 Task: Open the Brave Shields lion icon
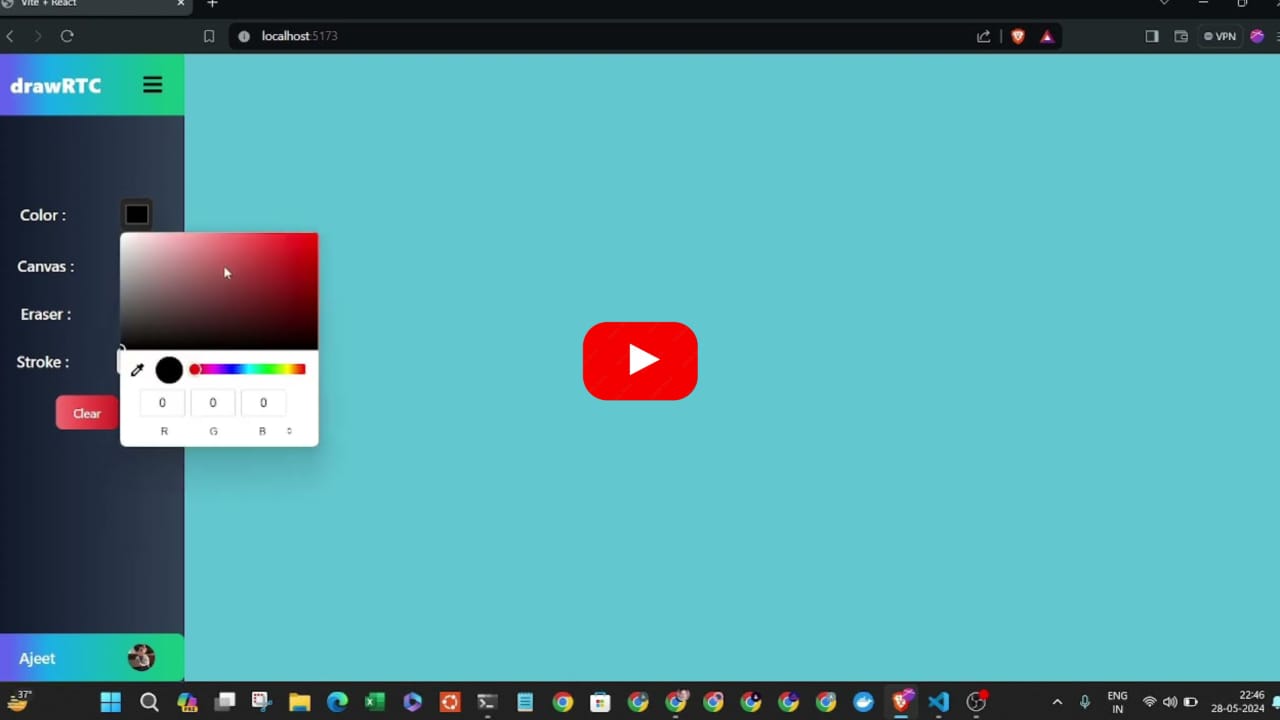click(x=1018, y=36)
